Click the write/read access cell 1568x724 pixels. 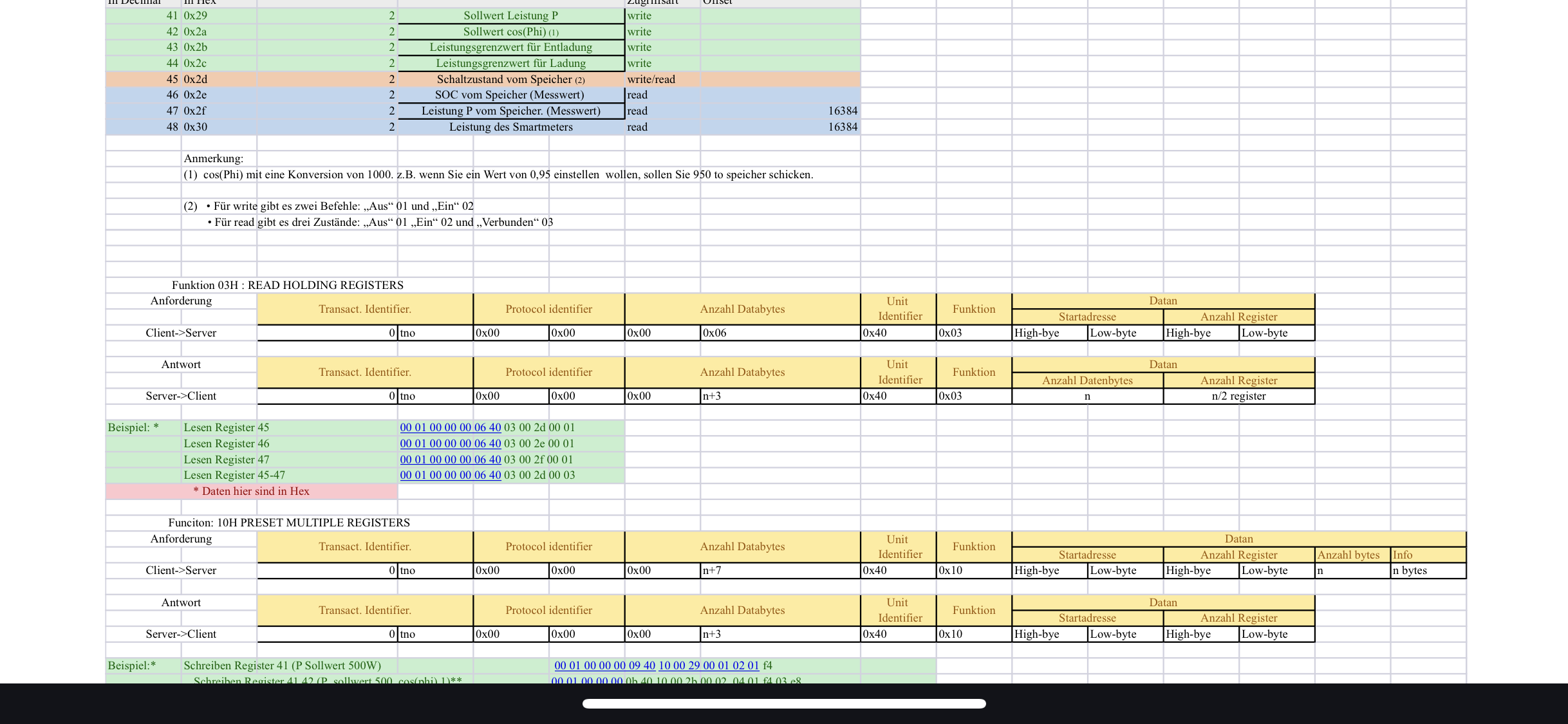(662, 79)
